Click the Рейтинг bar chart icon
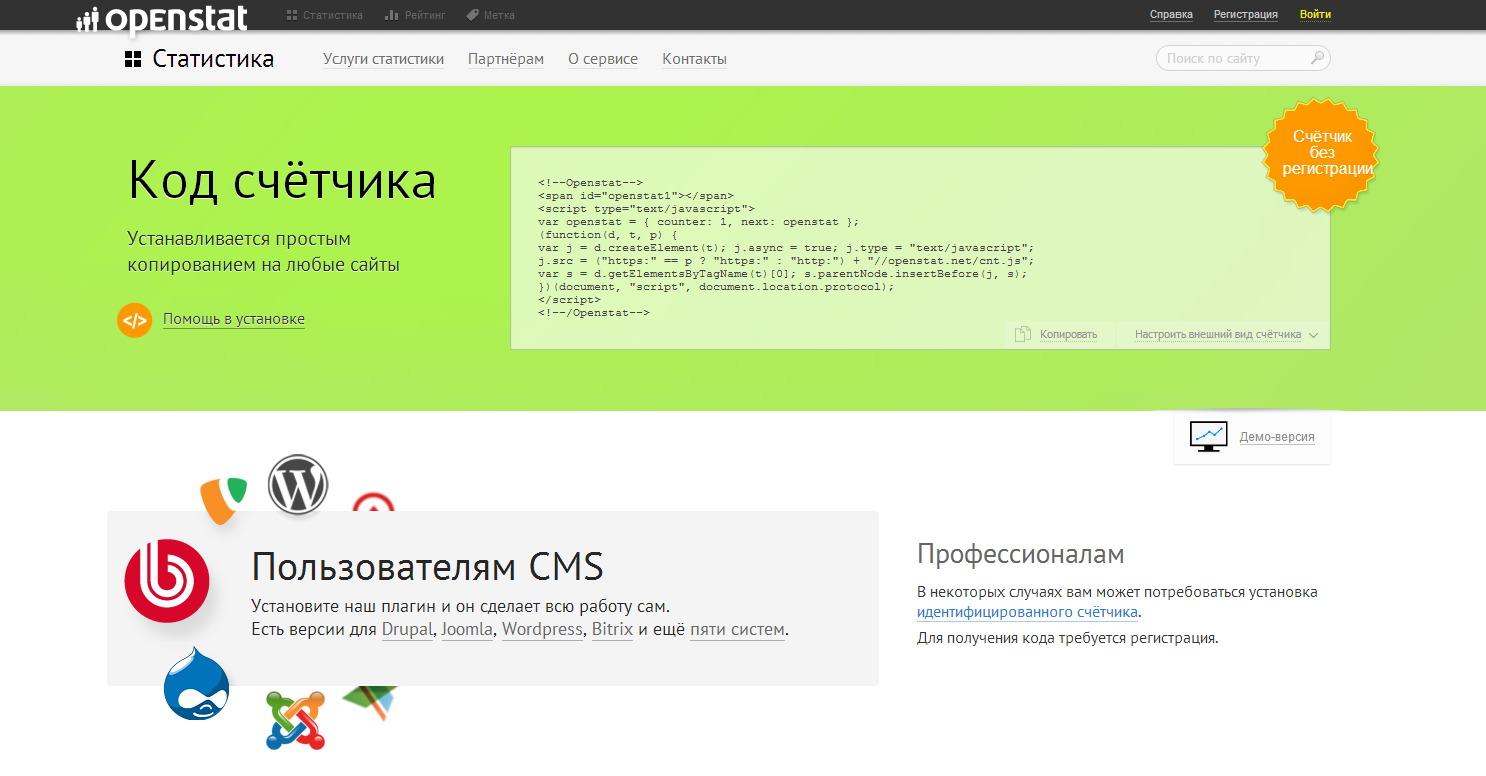The image size is (1486, 776). (x=391, y=15)
